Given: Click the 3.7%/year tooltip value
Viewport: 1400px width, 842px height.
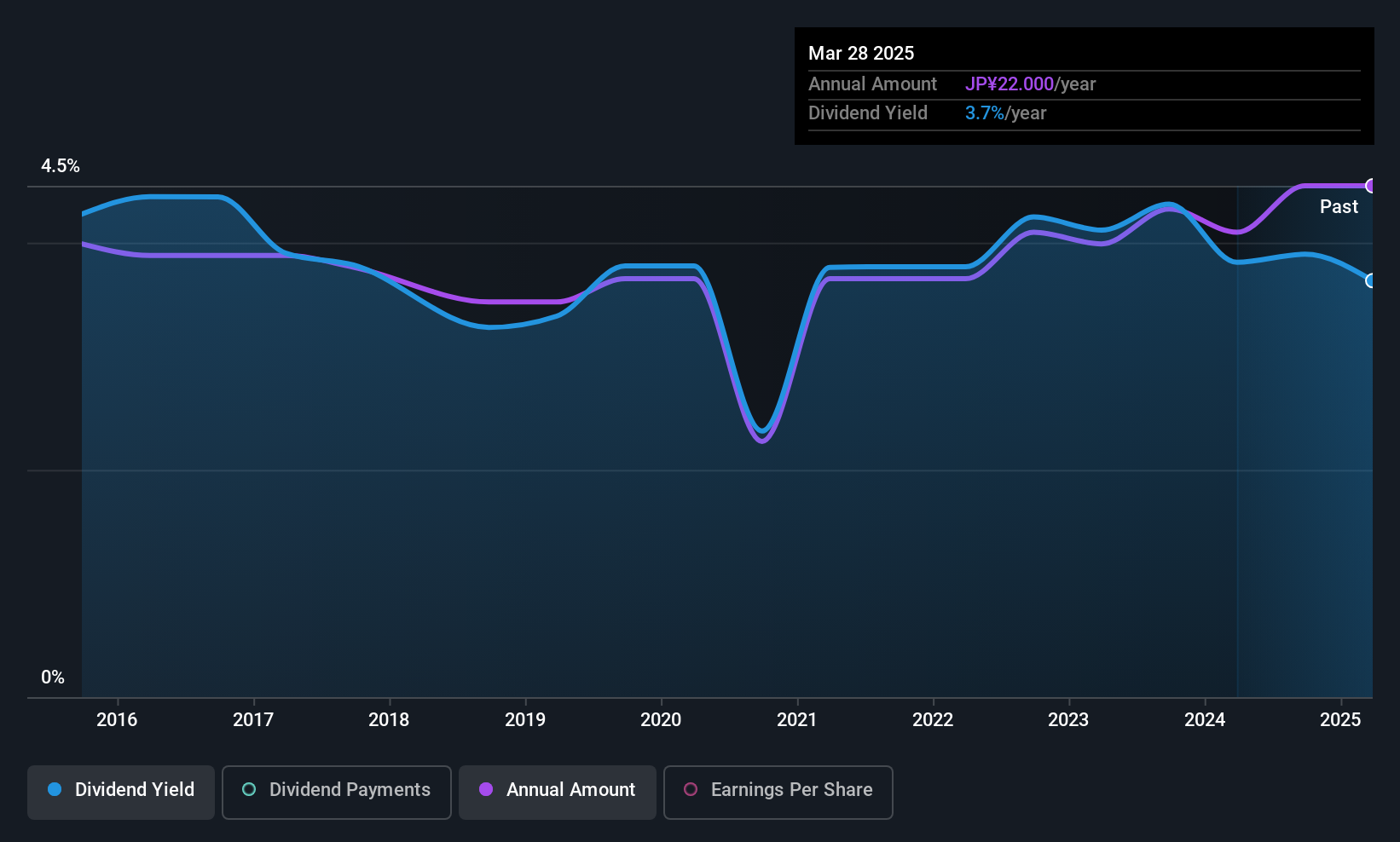Looking at the screenshot, I should [x=1005, y=112].
